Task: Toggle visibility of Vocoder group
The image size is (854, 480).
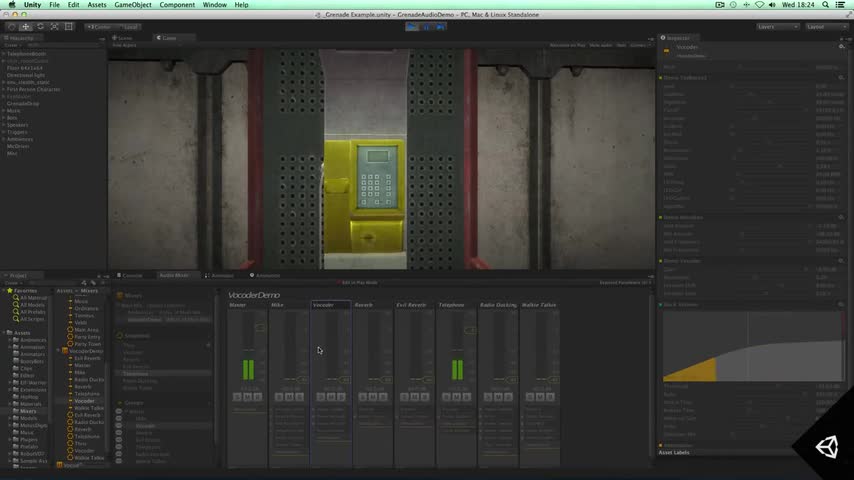Action: (121, 425)
